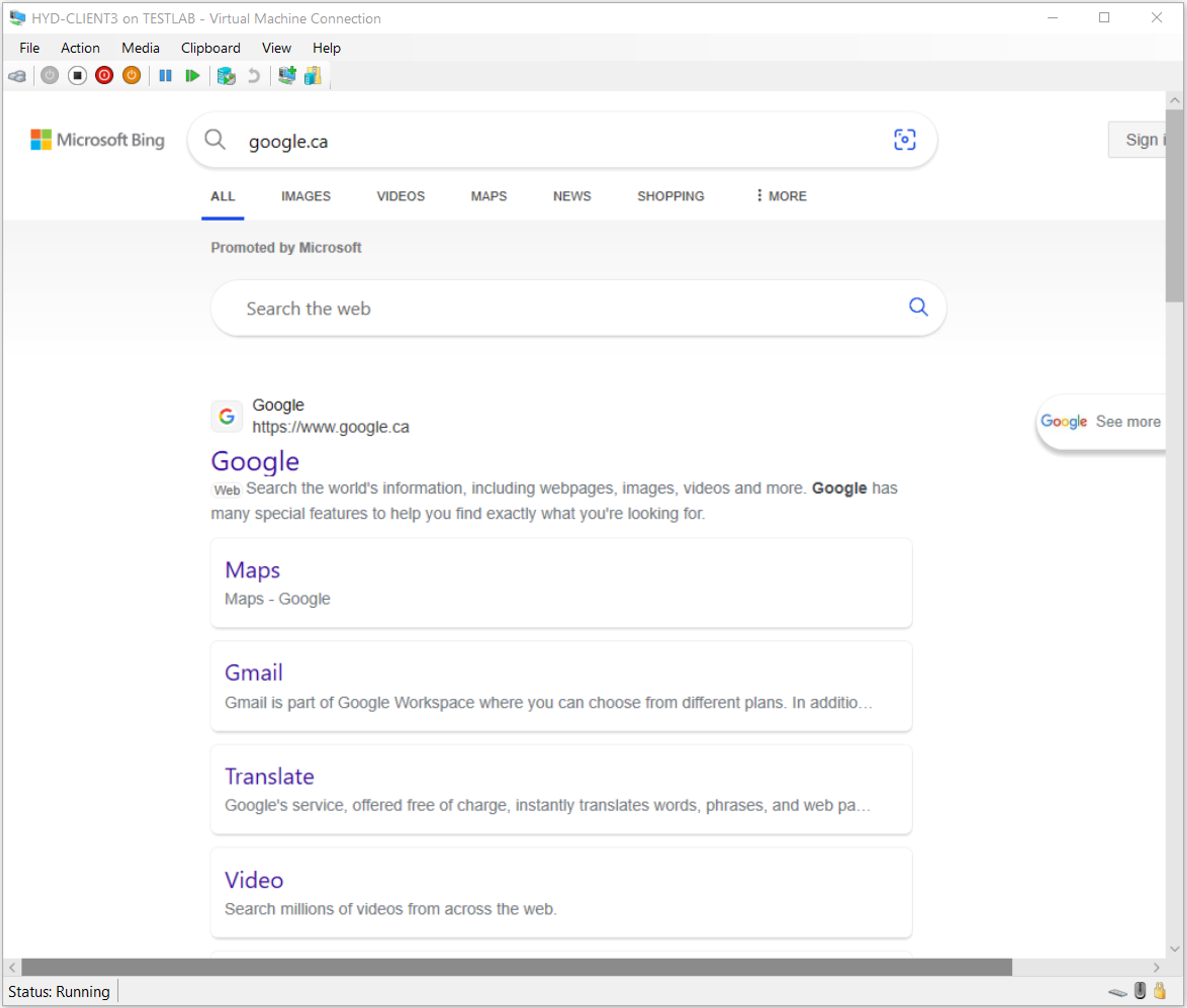
Task: Switch to the VIDEOS tab
Action: [x=401, y=196]
